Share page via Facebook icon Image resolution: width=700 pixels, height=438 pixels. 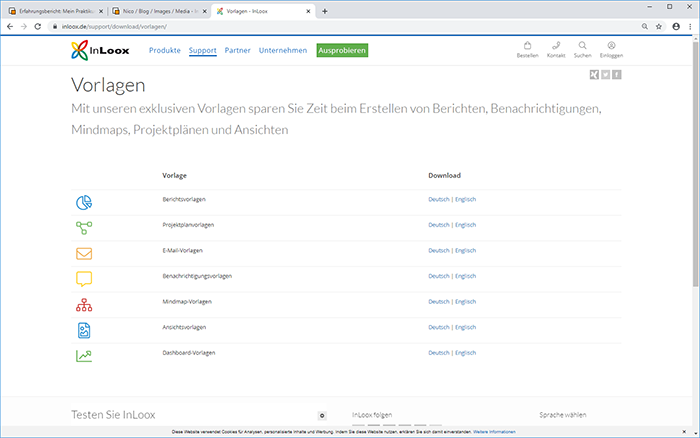point(617,75)
